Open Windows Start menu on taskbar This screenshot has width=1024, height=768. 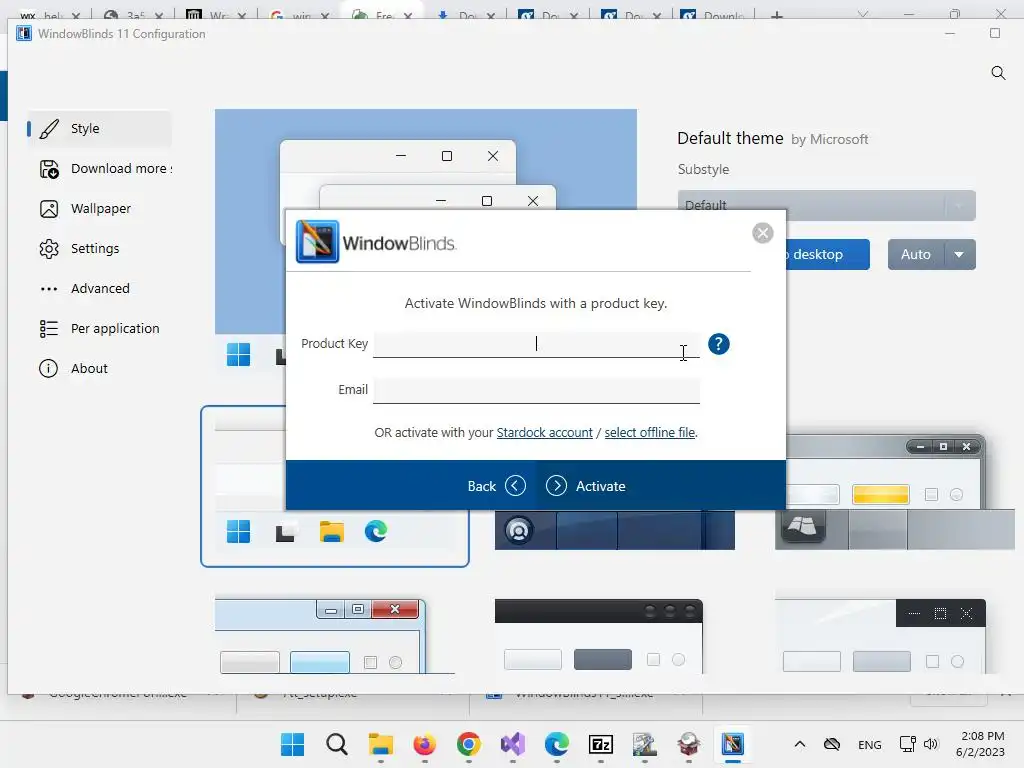[x=292, y=744]
